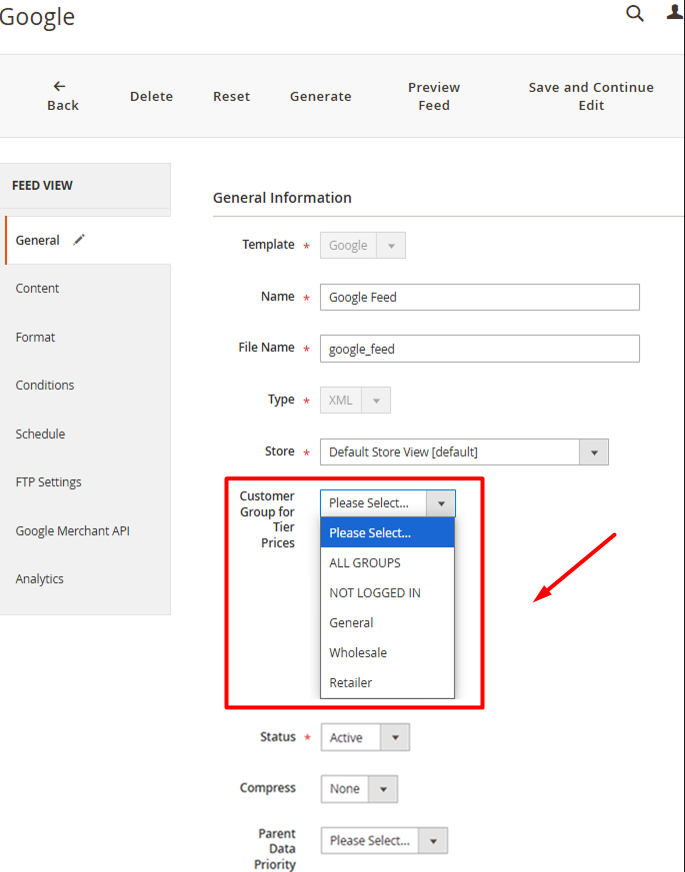Select ALL GROUPS option
Viewport: 685px width, 872px height.
click(388, 563)
